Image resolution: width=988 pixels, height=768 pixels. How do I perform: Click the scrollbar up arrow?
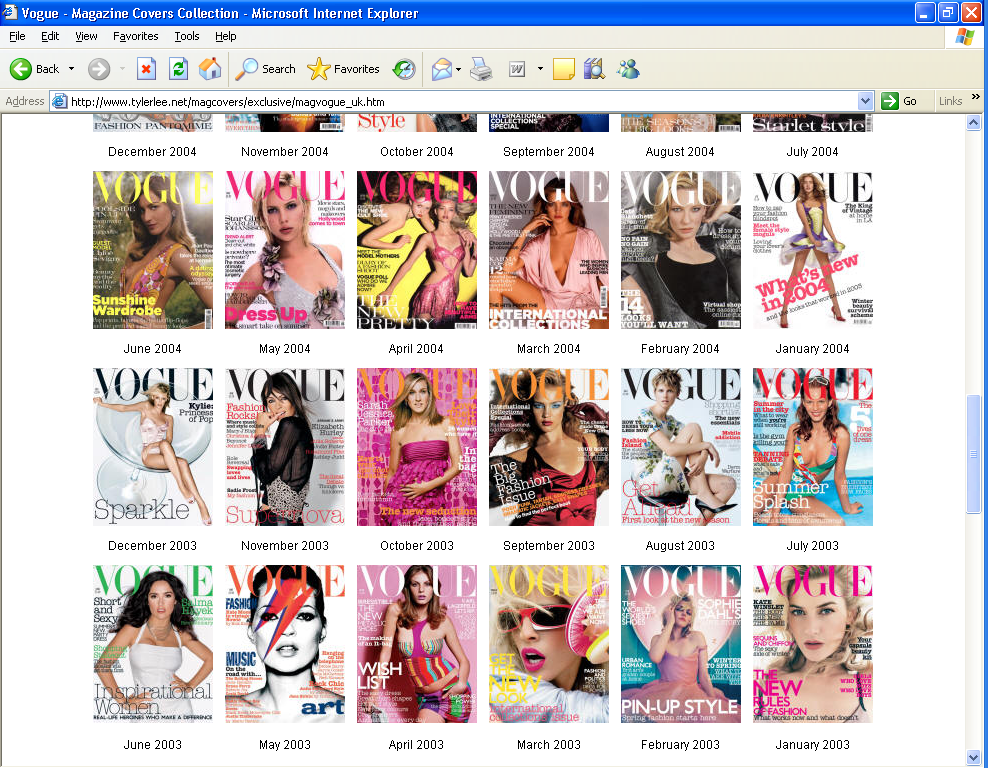tap(974, 122)
